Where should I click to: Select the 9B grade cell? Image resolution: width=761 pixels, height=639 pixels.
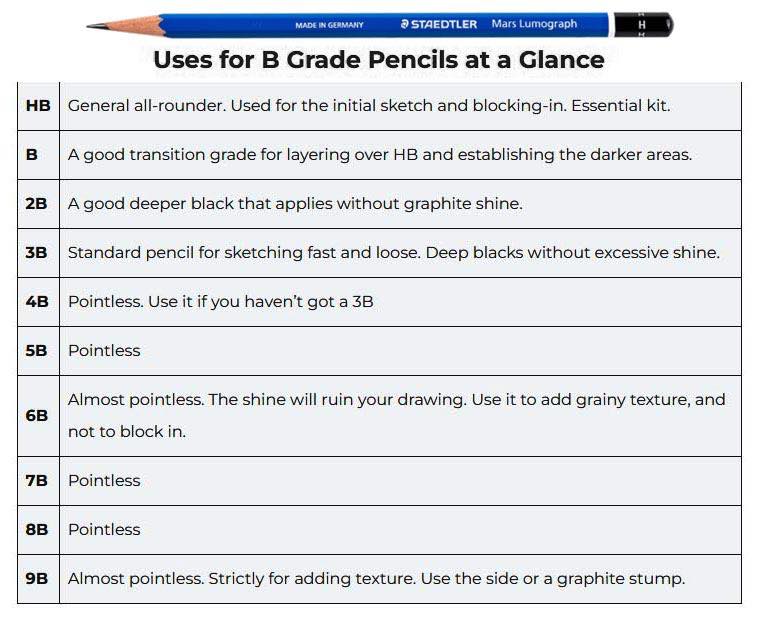point(38,579)
